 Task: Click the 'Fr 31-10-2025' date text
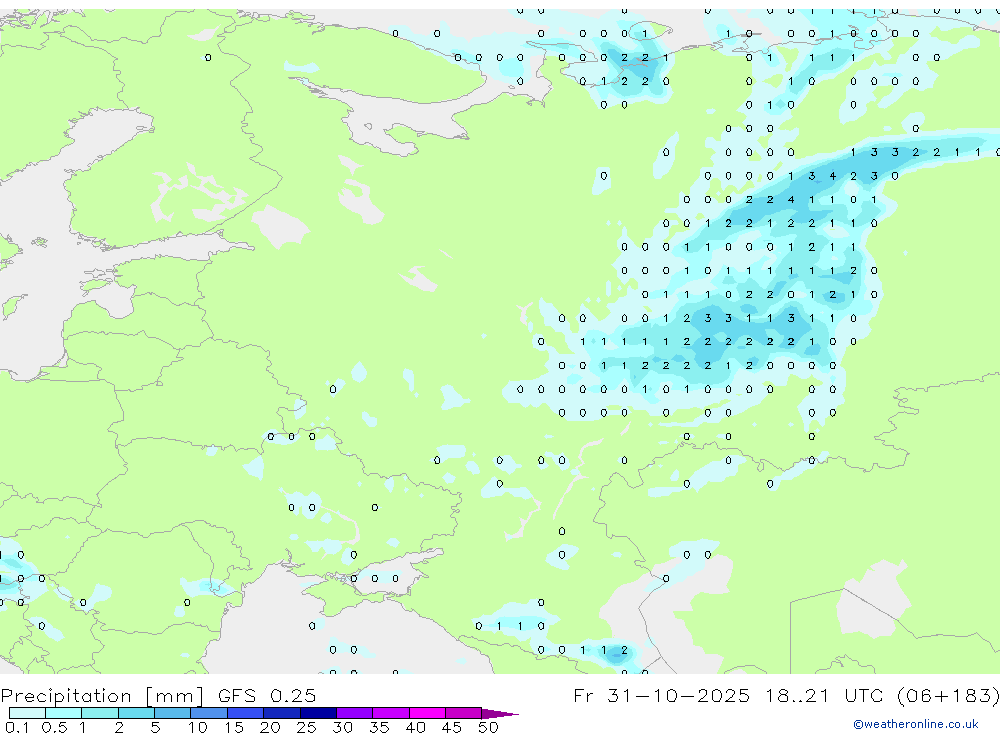click(x=661, y=695)
